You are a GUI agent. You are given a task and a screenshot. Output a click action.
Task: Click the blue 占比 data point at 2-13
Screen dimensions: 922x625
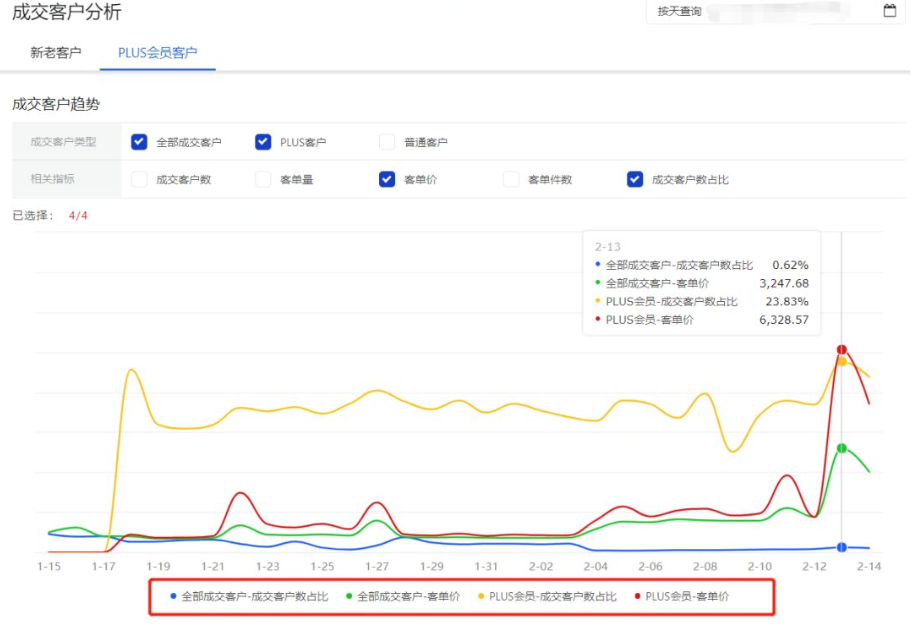coord(841,547)
